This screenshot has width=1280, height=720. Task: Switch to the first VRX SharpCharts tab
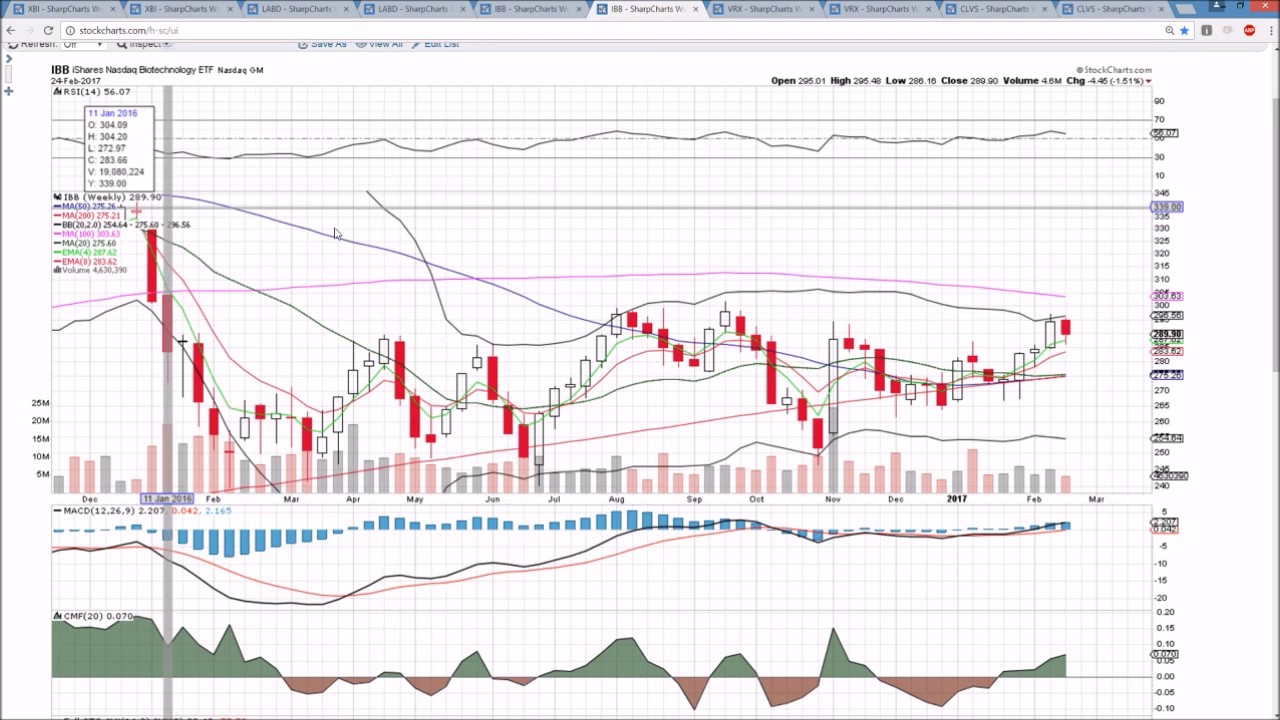762,9
